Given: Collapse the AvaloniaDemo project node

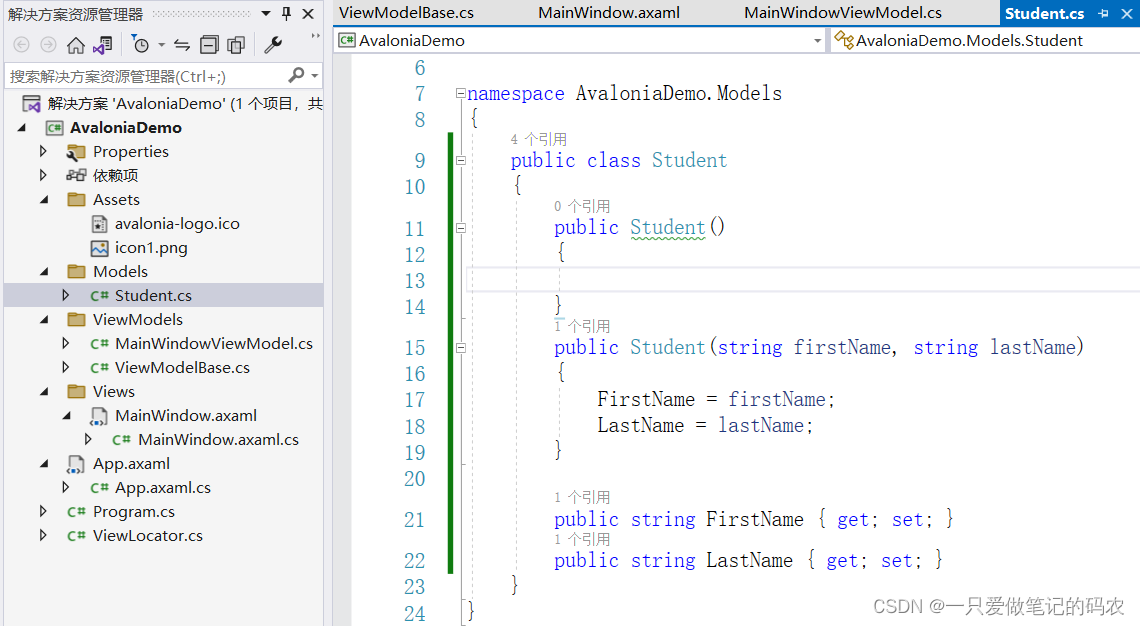Looking at the screenshot, I should click(22, 128).
